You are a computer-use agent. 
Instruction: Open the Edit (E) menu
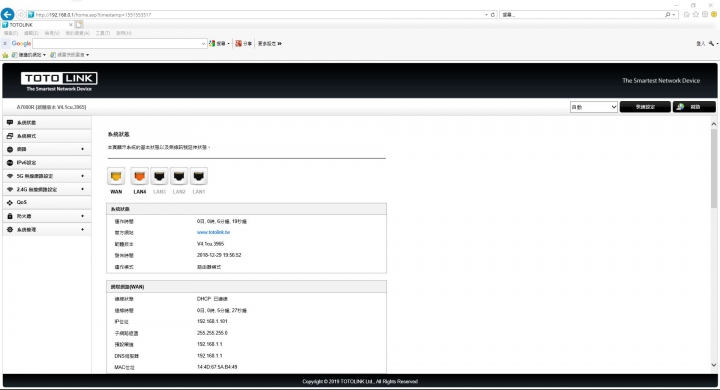click(31, 33)
